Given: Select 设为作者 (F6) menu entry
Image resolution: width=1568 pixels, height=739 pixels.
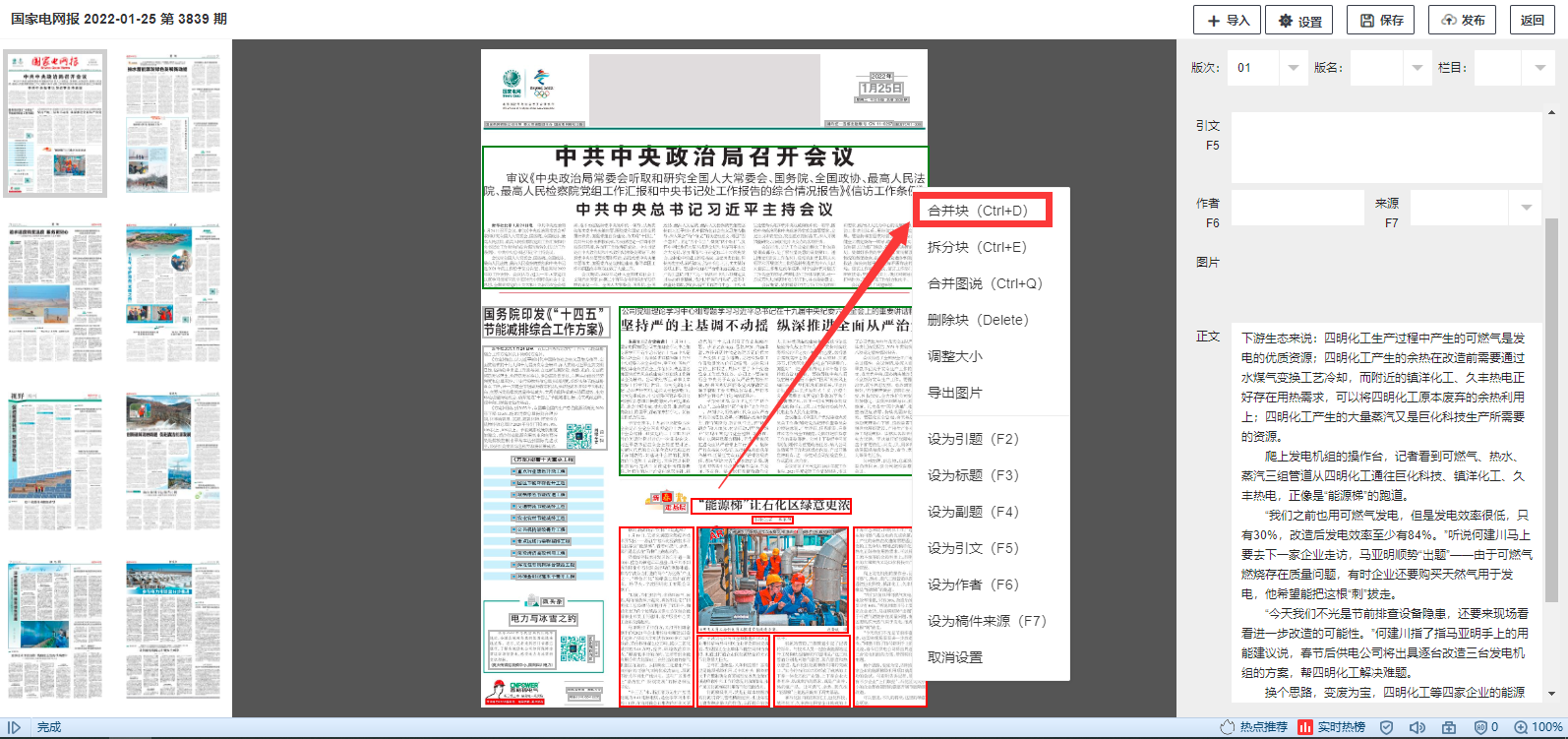Looking at the screenshot, I should pos(992,585).
